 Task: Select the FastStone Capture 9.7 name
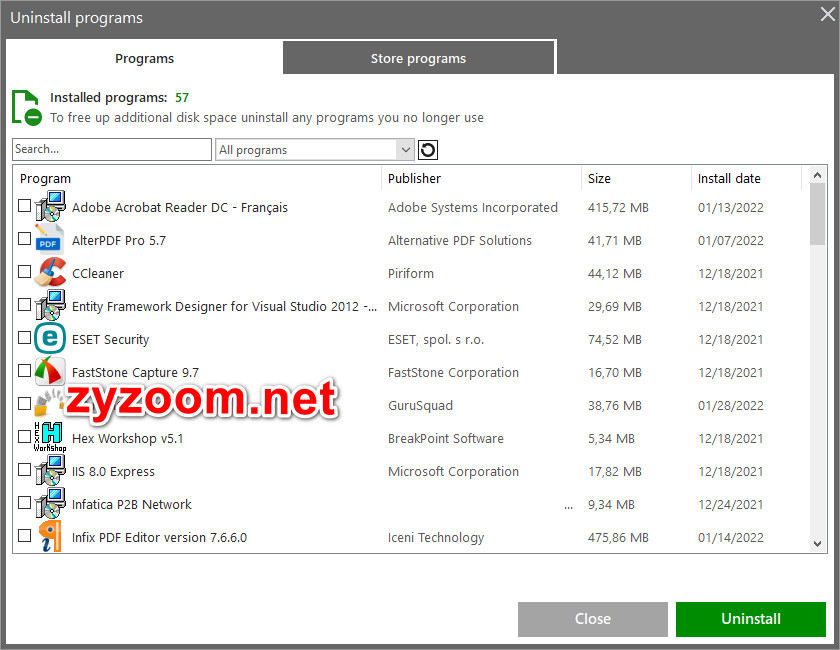[x=136, y=372]
